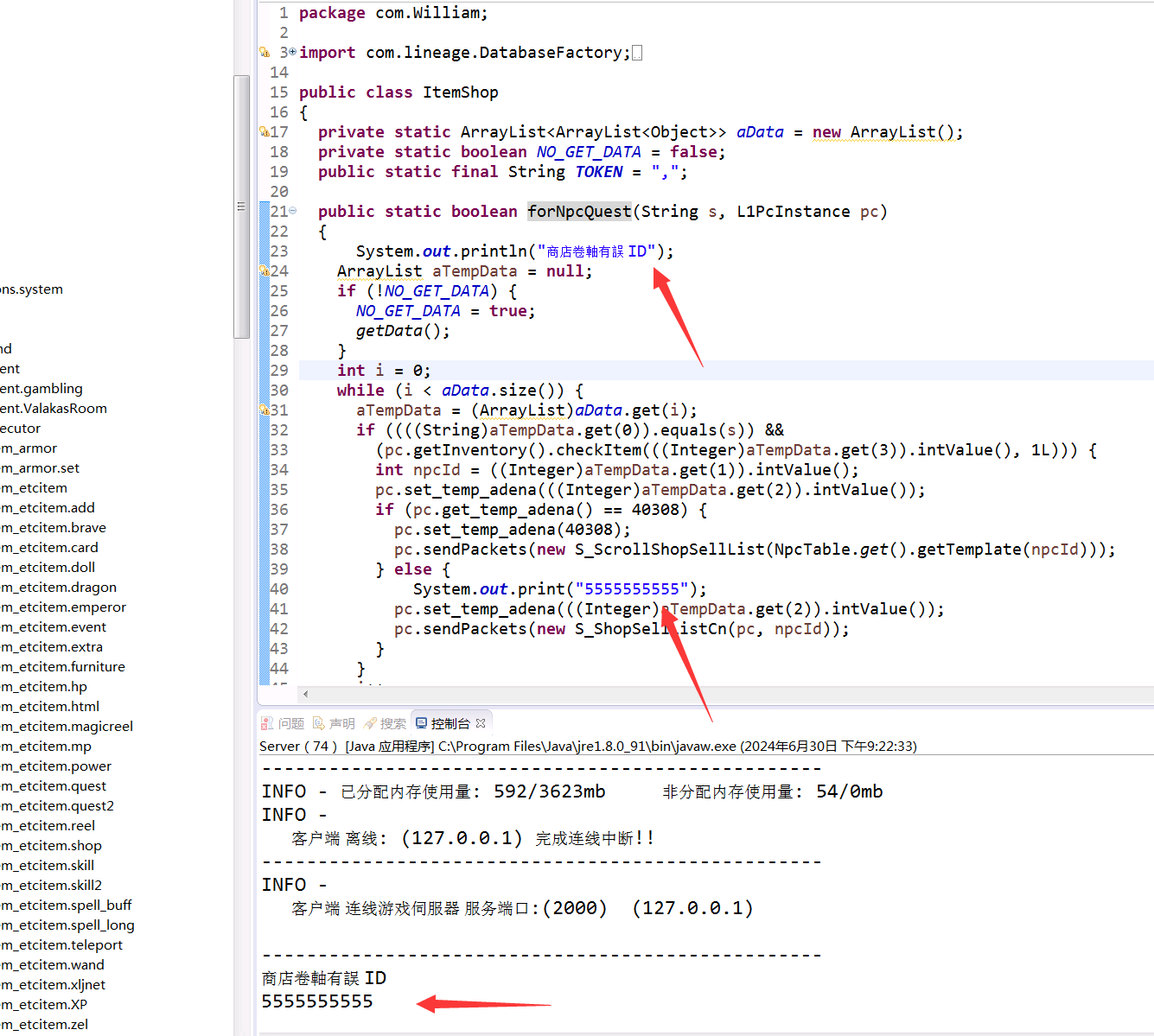
Task: Click the warning marker on line 31
Action: (x=265, y=410)
